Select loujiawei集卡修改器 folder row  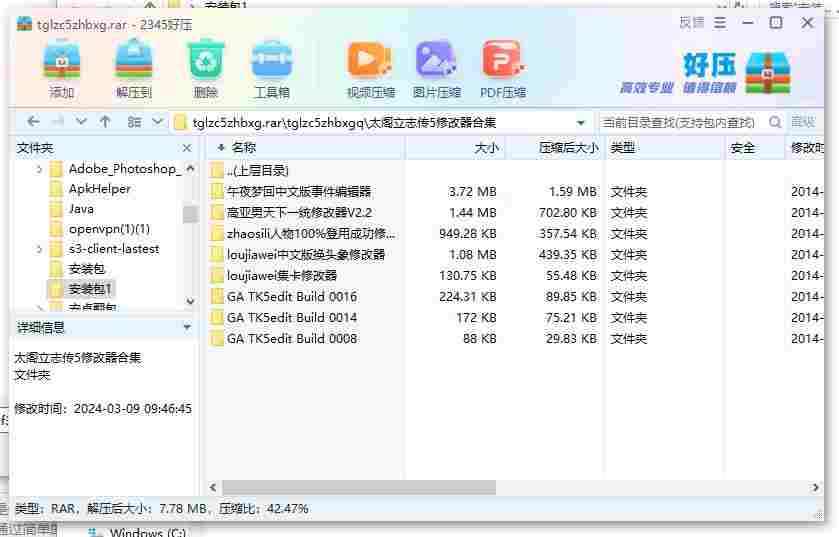(516, 275)
